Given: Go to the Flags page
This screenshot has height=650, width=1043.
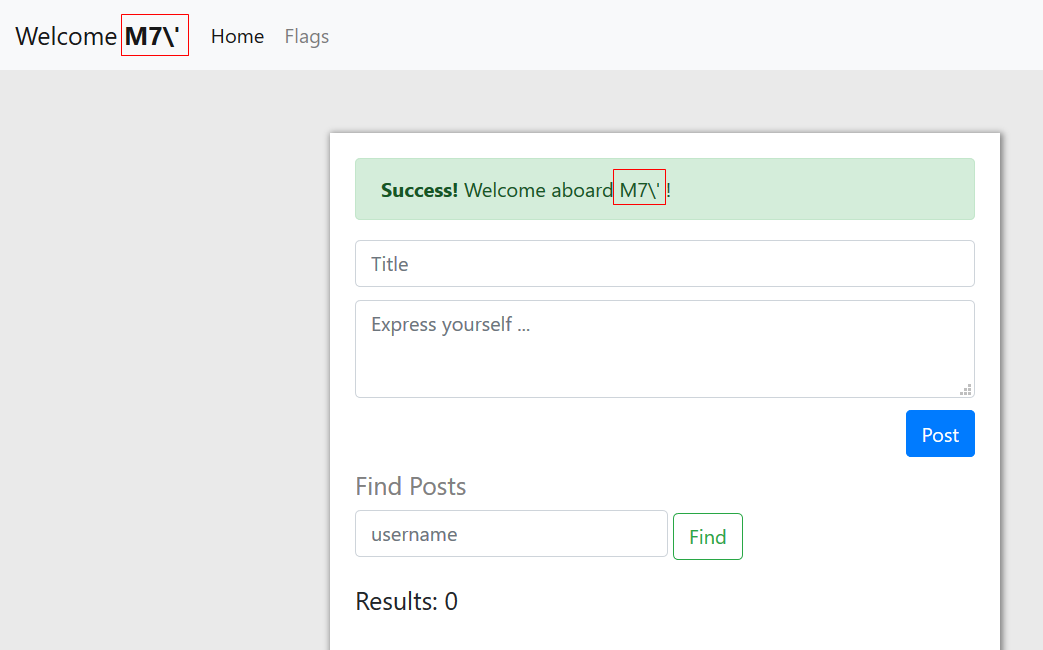Looking at the screenshot, I should 306,36.
